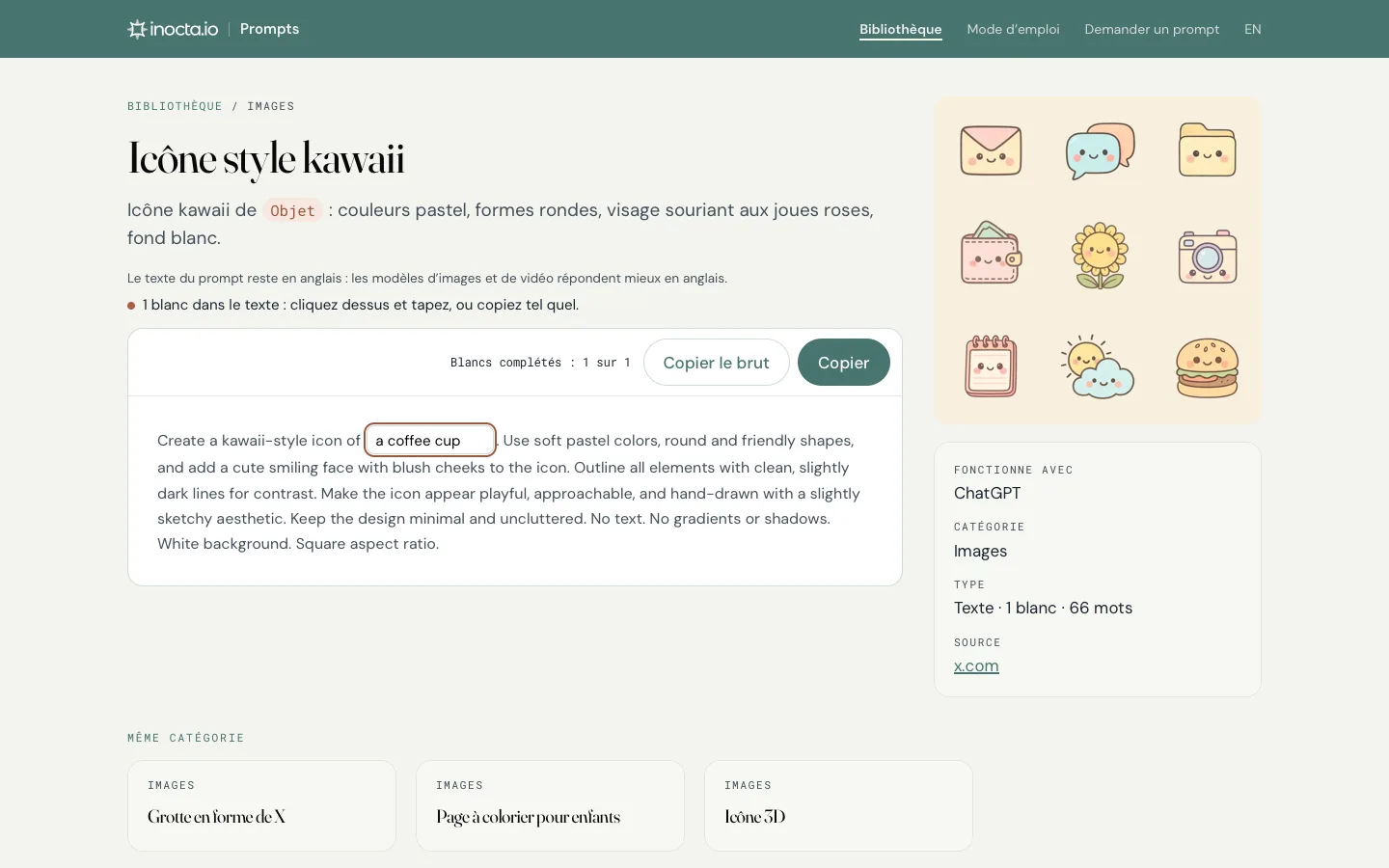This screenshot has height=868, width=1389.
Task: Click the 'a coffee cup' blank field
Action: pos(430,440)
